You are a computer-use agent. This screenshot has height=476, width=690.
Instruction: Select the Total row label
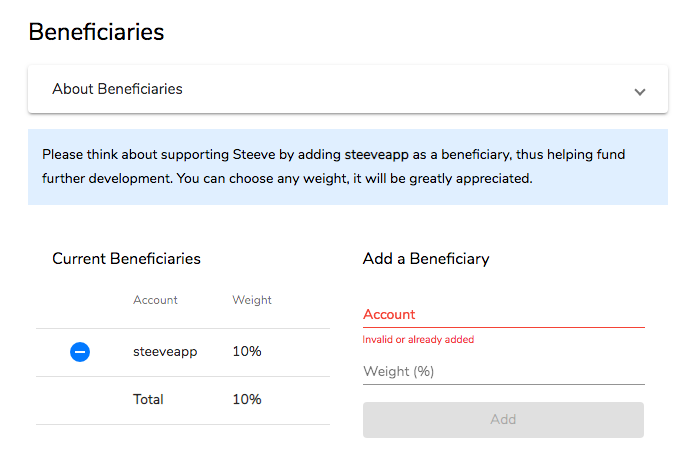[x=148, y=399]
